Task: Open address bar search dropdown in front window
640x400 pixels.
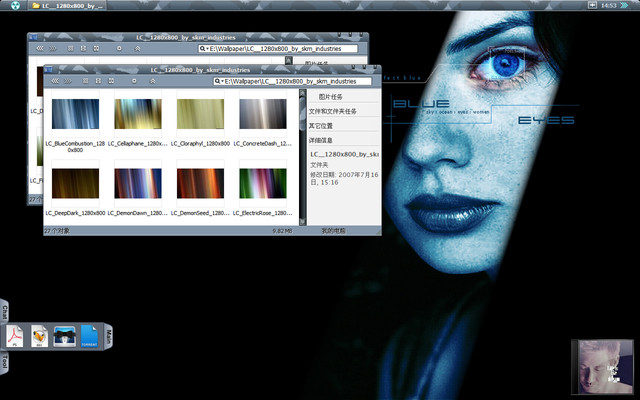Action: [x=220, y=81]
